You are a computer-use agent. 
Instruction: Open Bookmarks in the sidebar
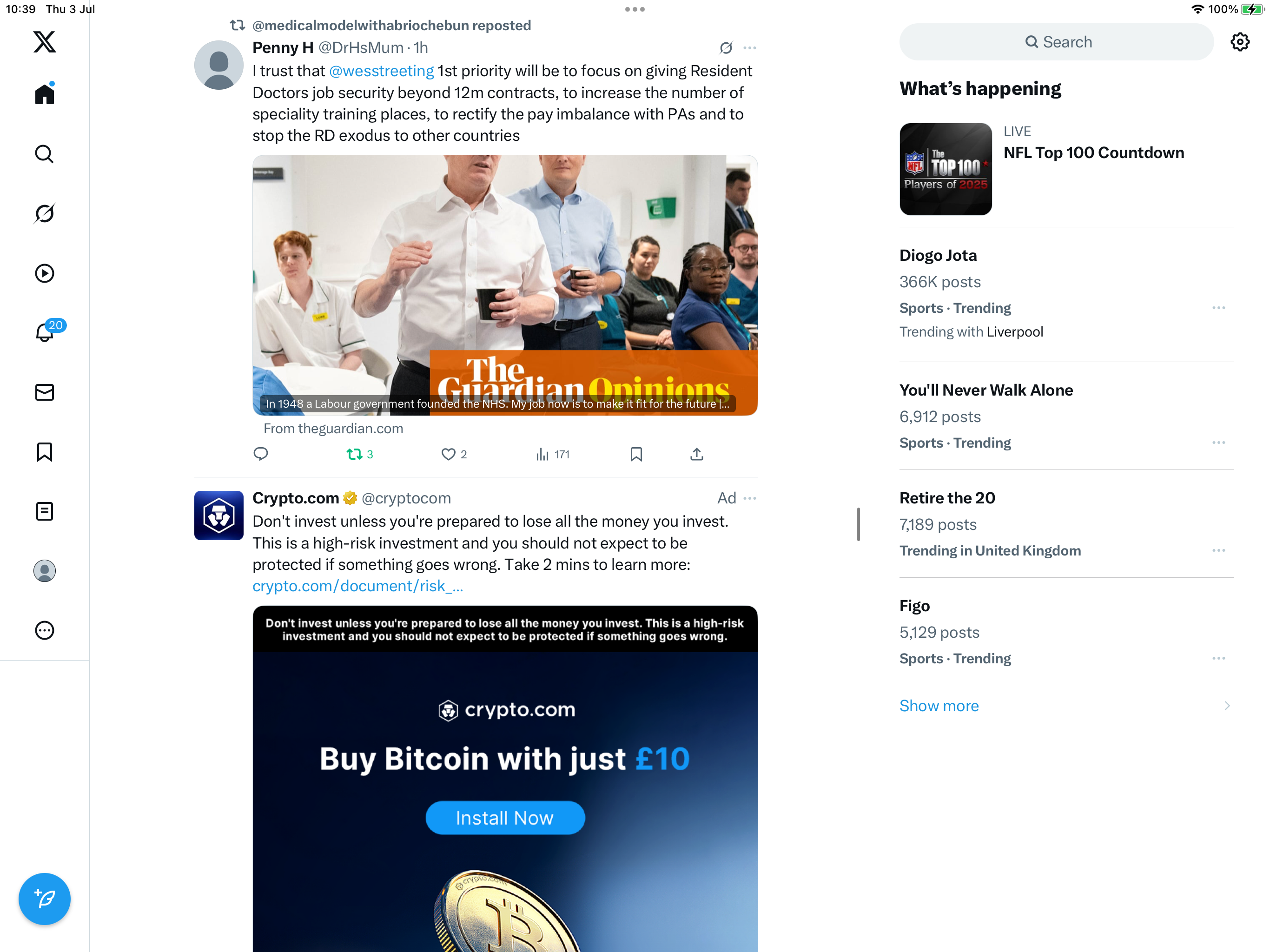tap(44, 452)
